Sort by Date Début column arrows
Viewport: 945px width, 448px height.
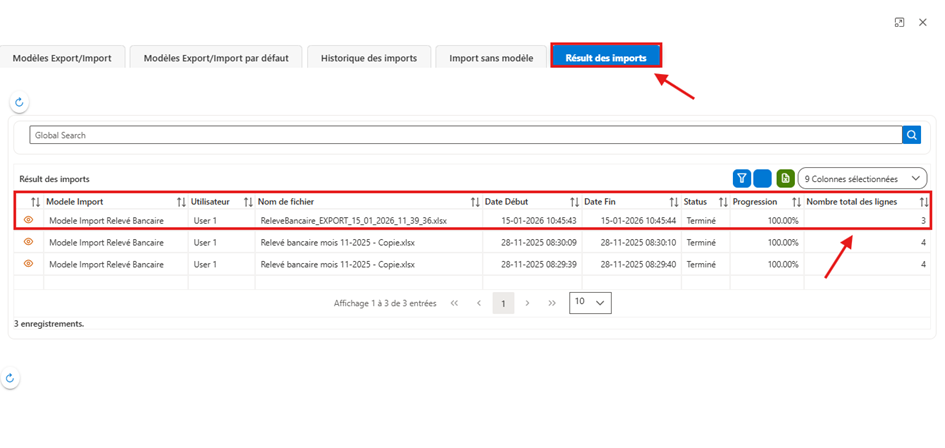point(575,201)
